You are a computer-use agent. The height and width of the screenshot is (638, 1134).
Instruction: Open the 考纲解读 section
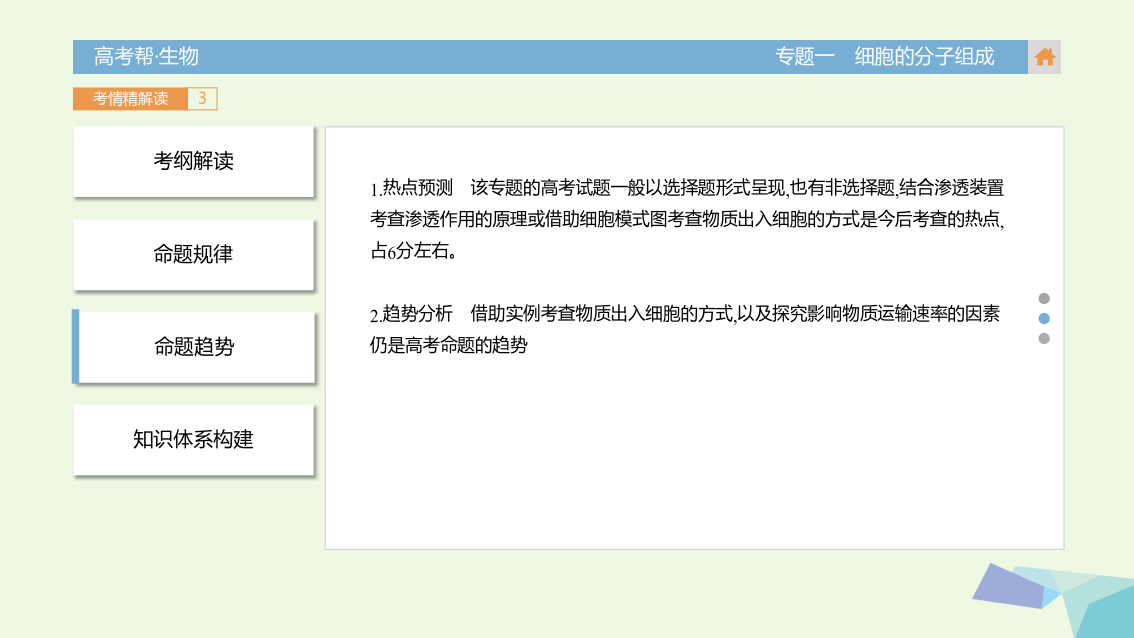tap(193, 161)
